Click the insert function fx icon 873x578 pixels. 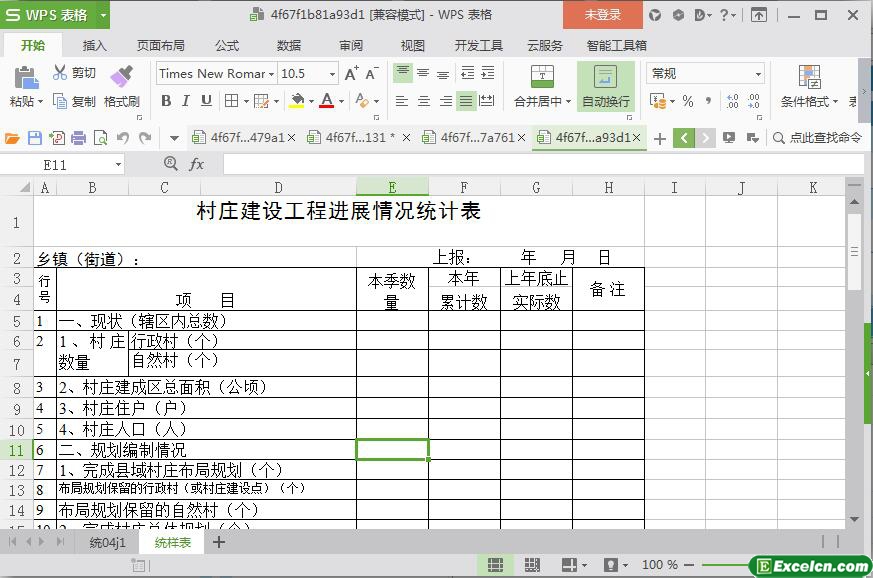click(x=197, y=164)
